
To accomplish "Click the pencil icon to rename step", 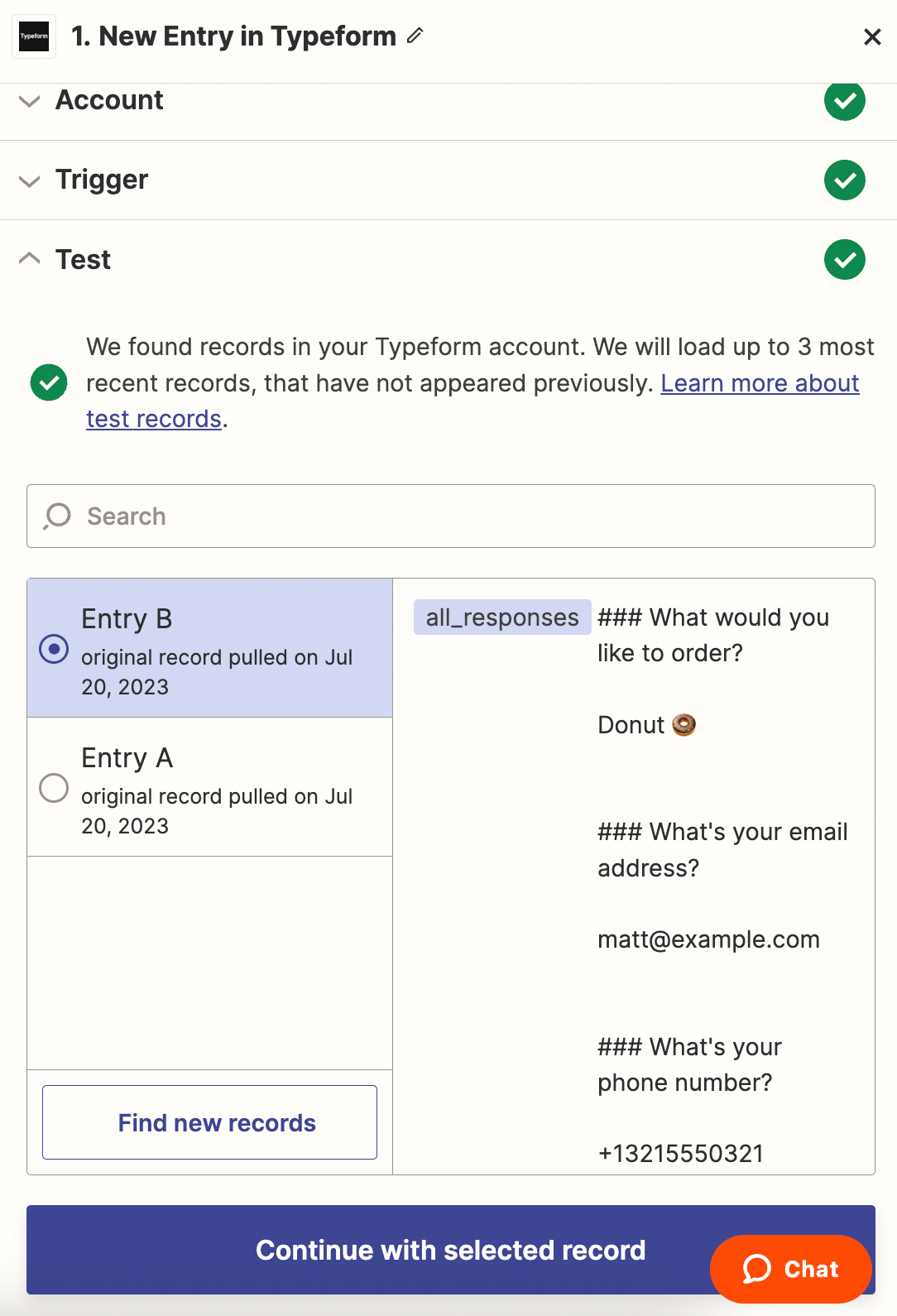I will (415, 36).
